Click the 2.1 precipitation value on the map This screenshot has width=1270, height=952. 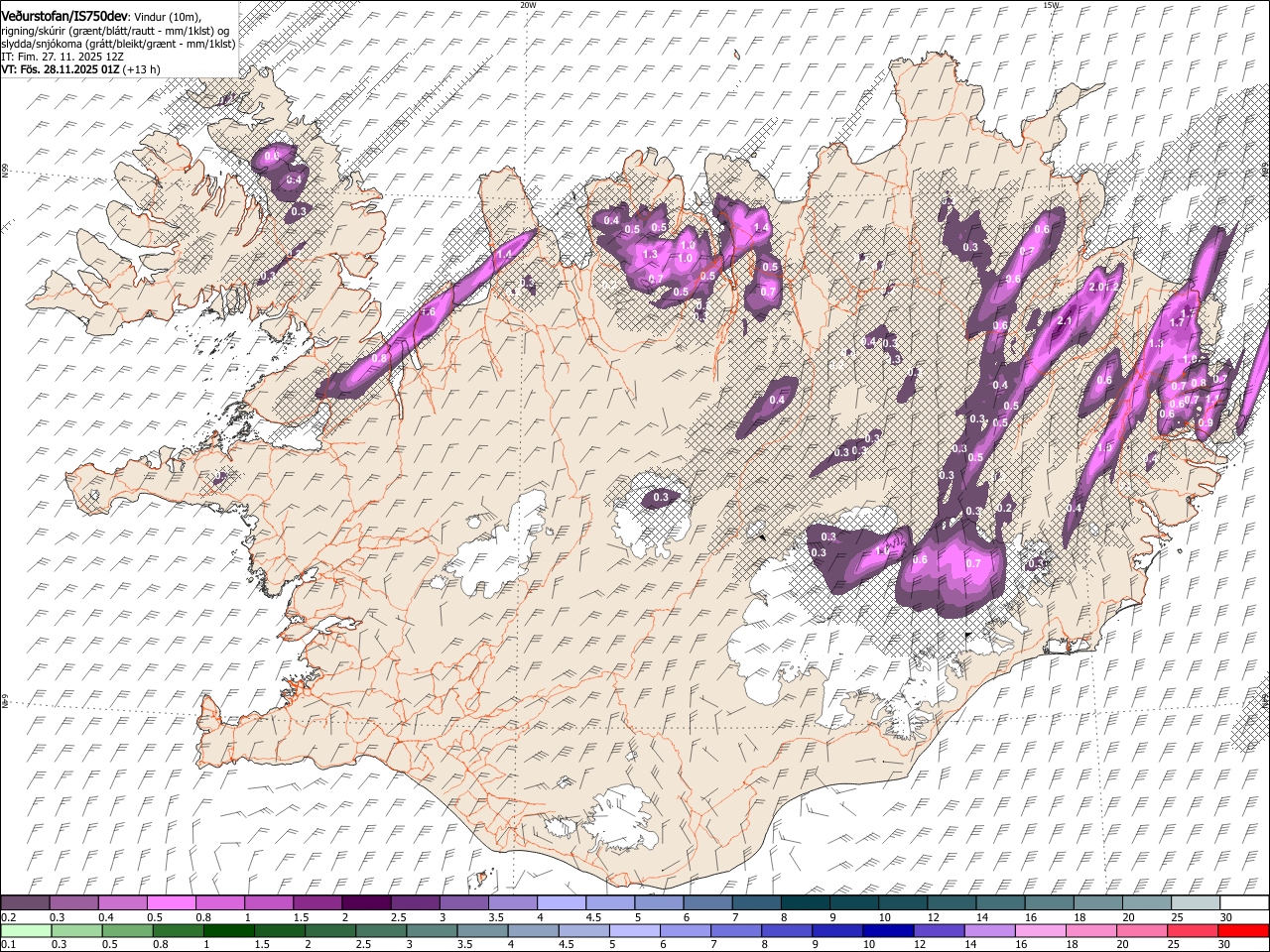[x=1066, y=321]
